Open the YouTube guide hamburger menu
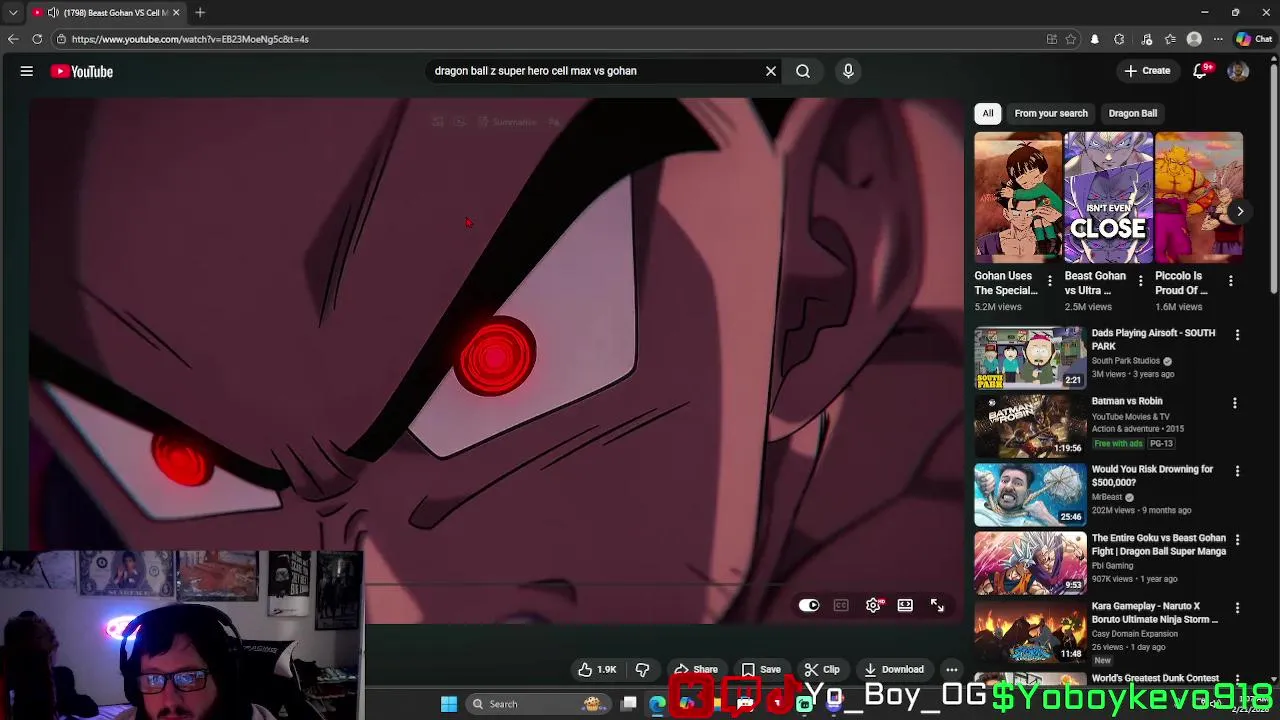Viewport: 1280px width, 720px height. coord(27,71)
